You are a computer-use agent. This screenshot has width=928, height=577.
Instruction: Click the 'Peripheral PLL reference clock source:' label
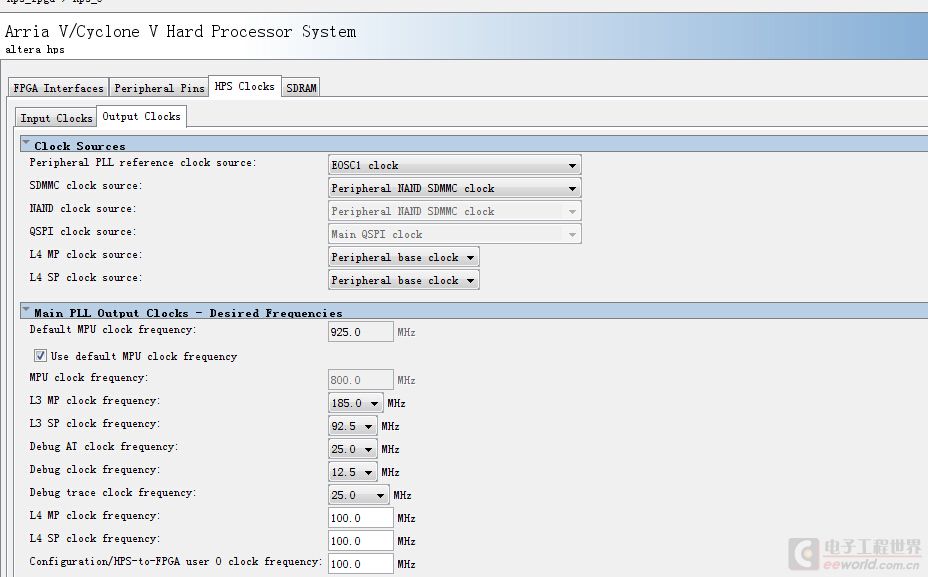coord(143,163)
